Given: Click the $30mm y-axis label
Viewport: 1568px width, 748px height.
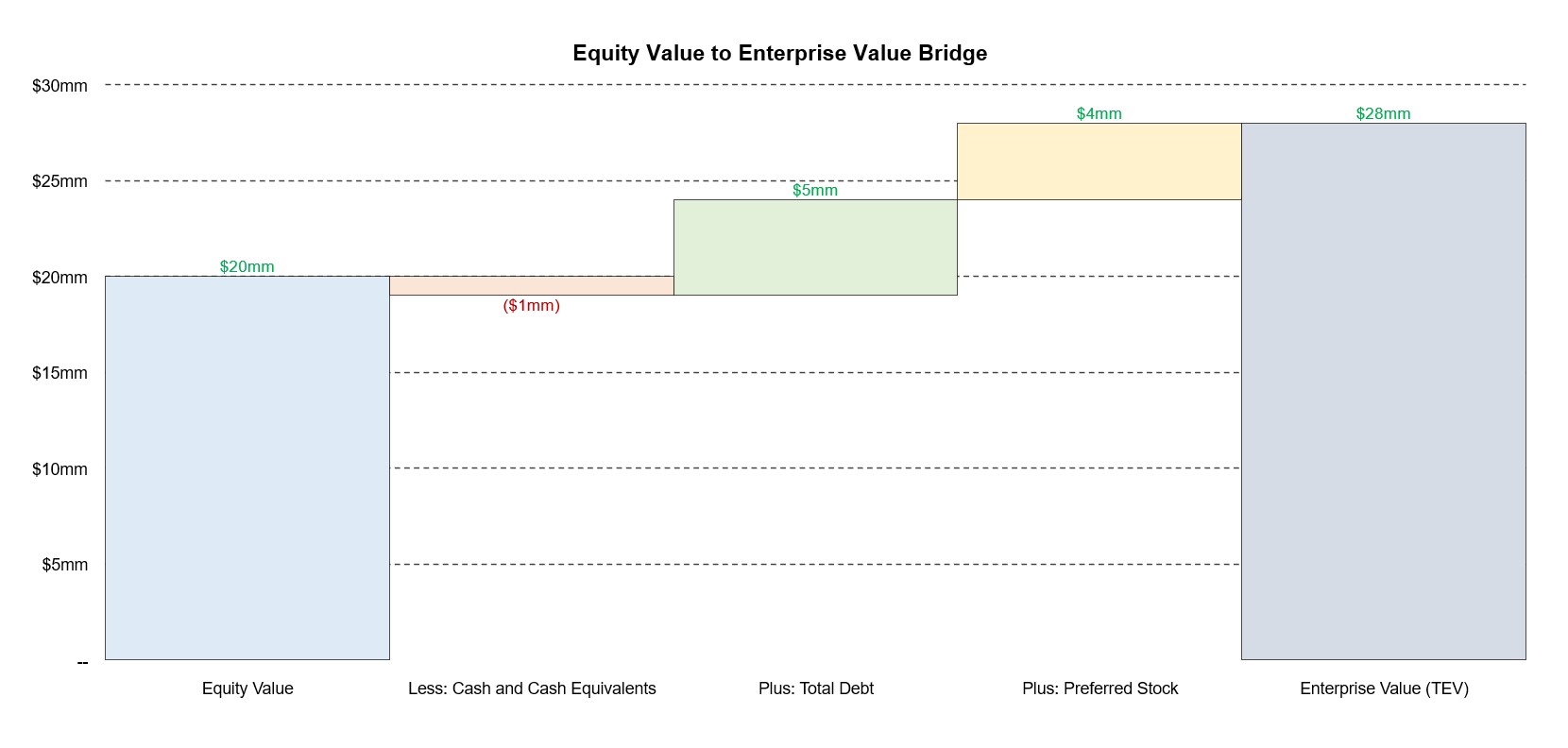Looking at the screenshot, I should 60,86.
